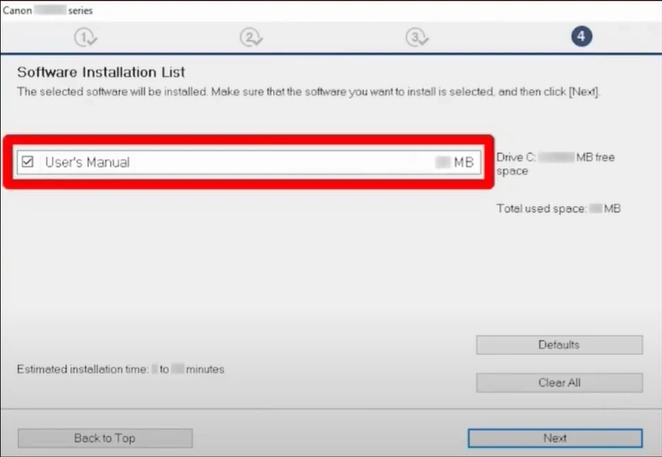662x457 pixels.
Task: Click the step 2 completed indicator
Action: pyautogui.click(x=251, y=37)
